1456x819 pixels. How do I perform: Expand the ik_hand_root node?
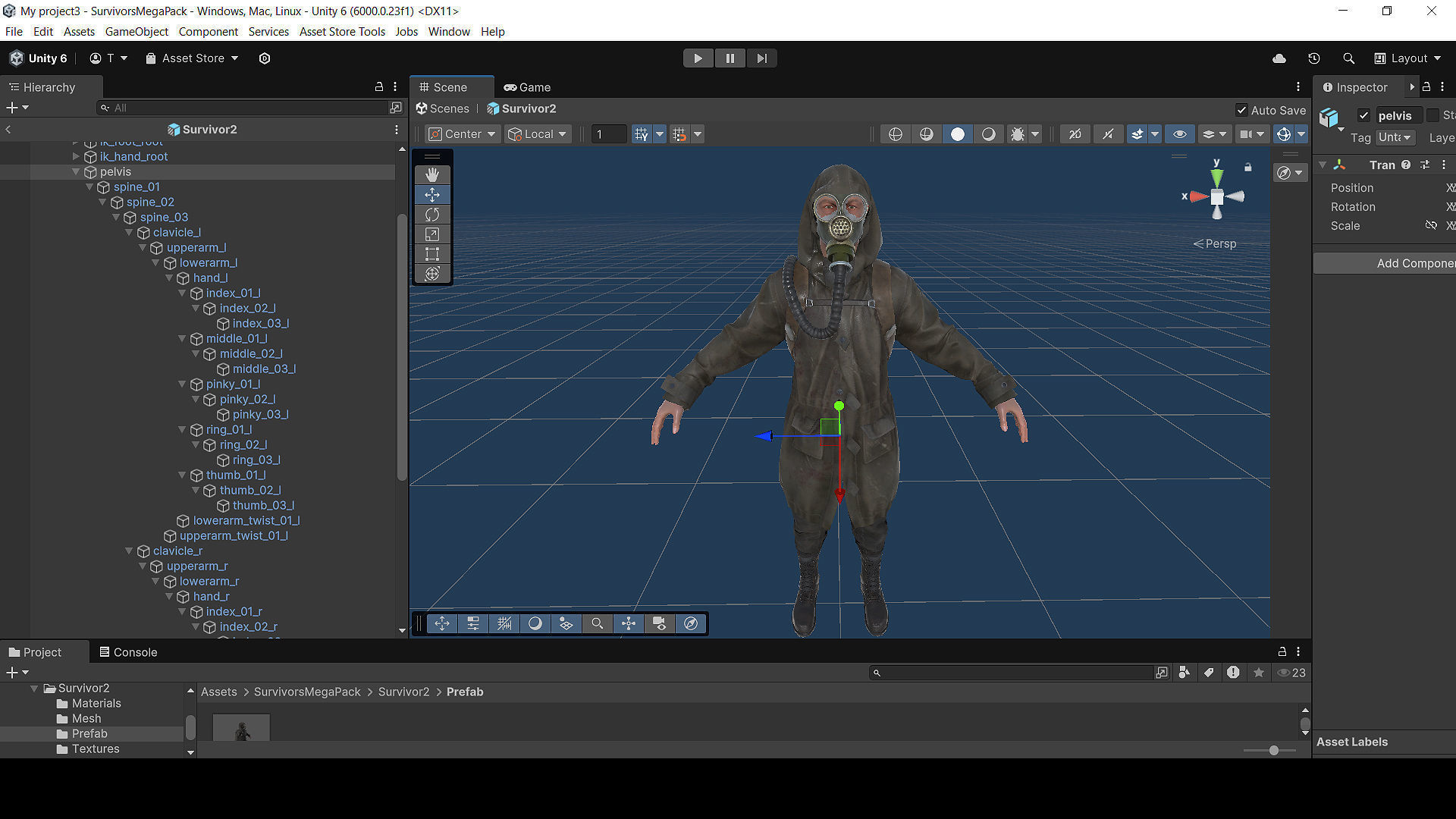[76, 156]
